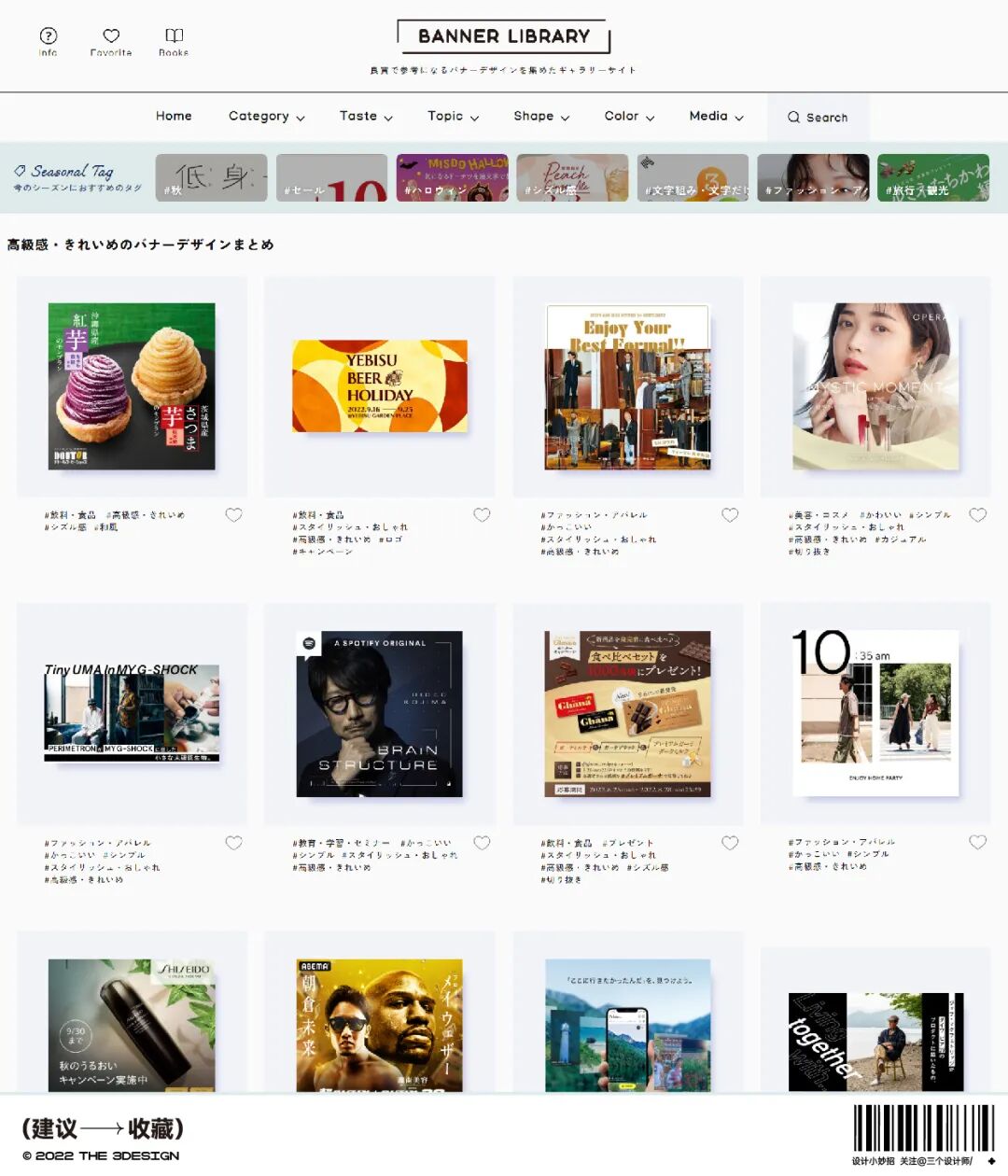Open the Tiny UMA G-SHOCK banner
The width and height of the screenshot is (1008, 1176).
click(x=132, y=713)
